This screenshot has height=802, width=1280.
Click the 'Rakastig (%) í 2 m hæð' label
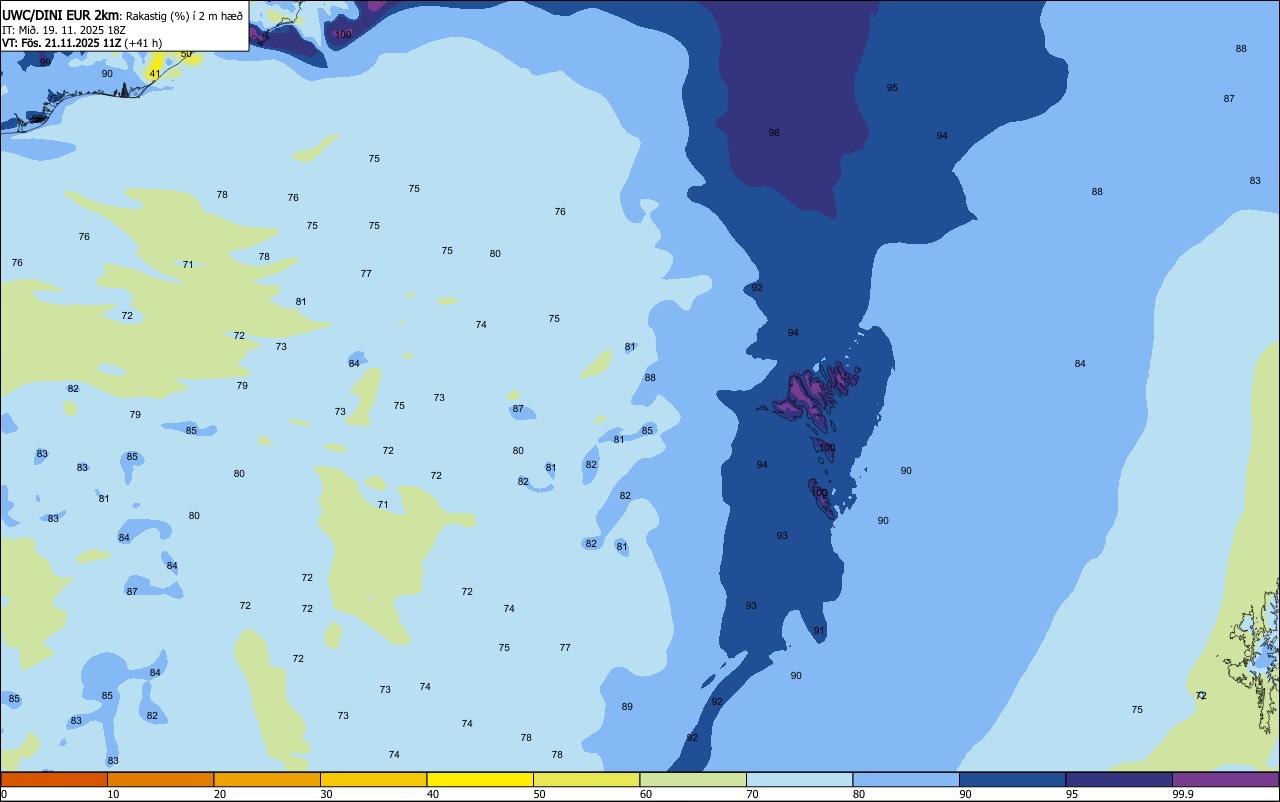[184, 15]
